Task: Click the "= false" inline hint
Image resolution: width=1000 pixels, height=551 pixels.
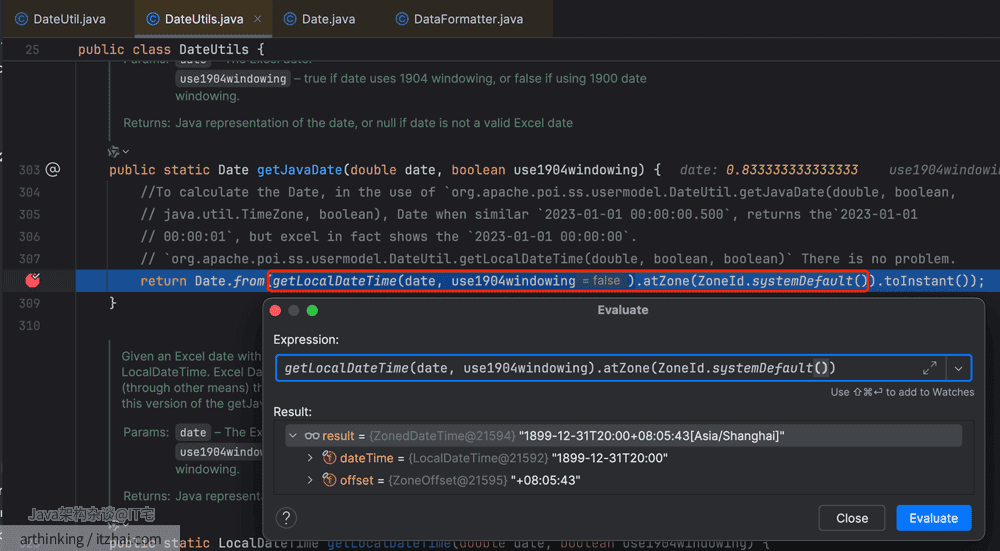Action: point(601,281)
